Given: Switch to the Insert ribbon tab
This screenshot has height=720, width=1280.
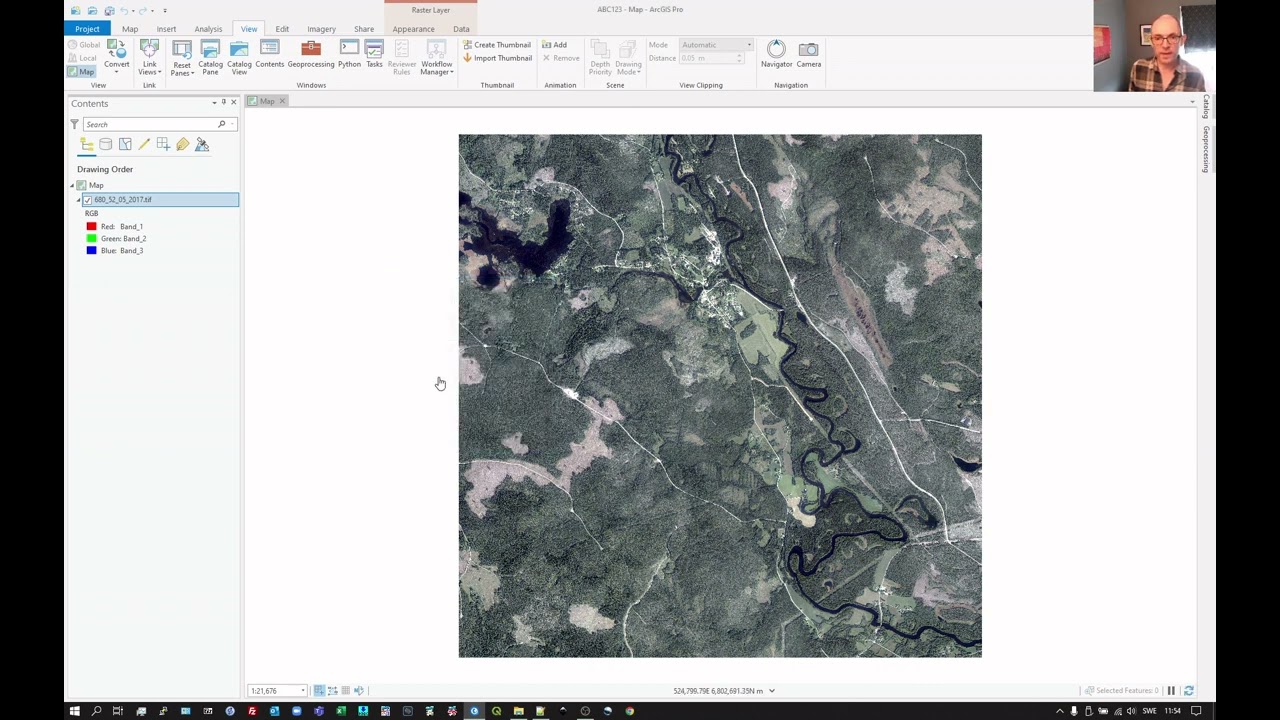Looking at the screenshot, I should 166,29.
